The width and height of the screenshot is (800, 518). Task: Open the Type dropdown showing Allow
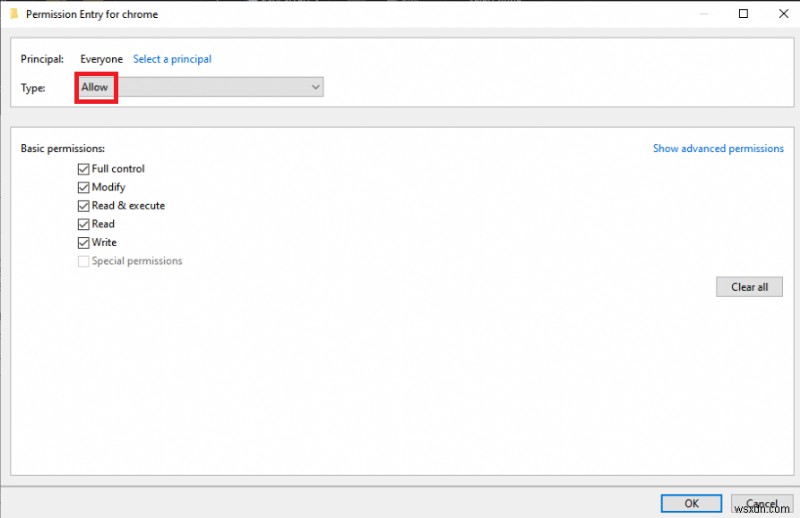201,87
